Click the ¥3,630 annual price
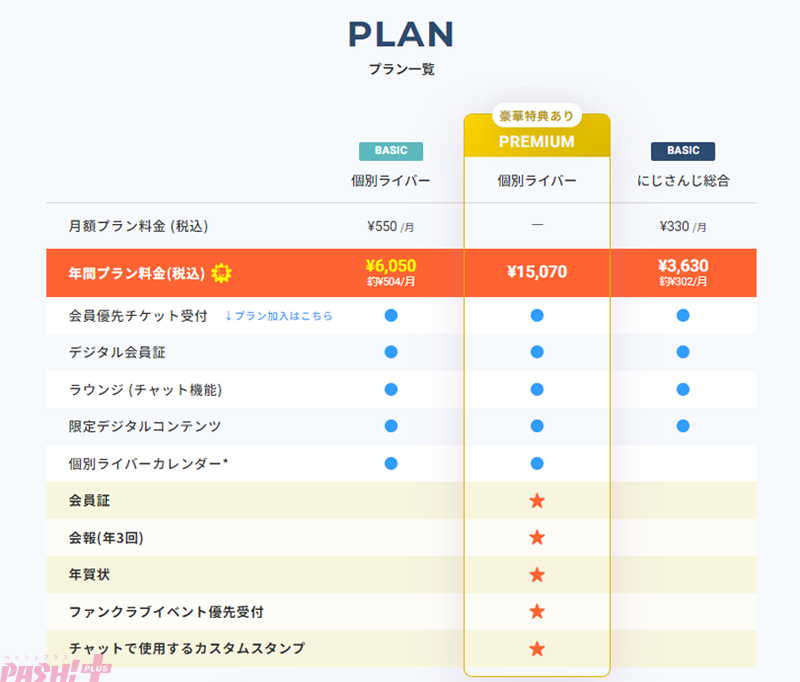 [683, 266]
